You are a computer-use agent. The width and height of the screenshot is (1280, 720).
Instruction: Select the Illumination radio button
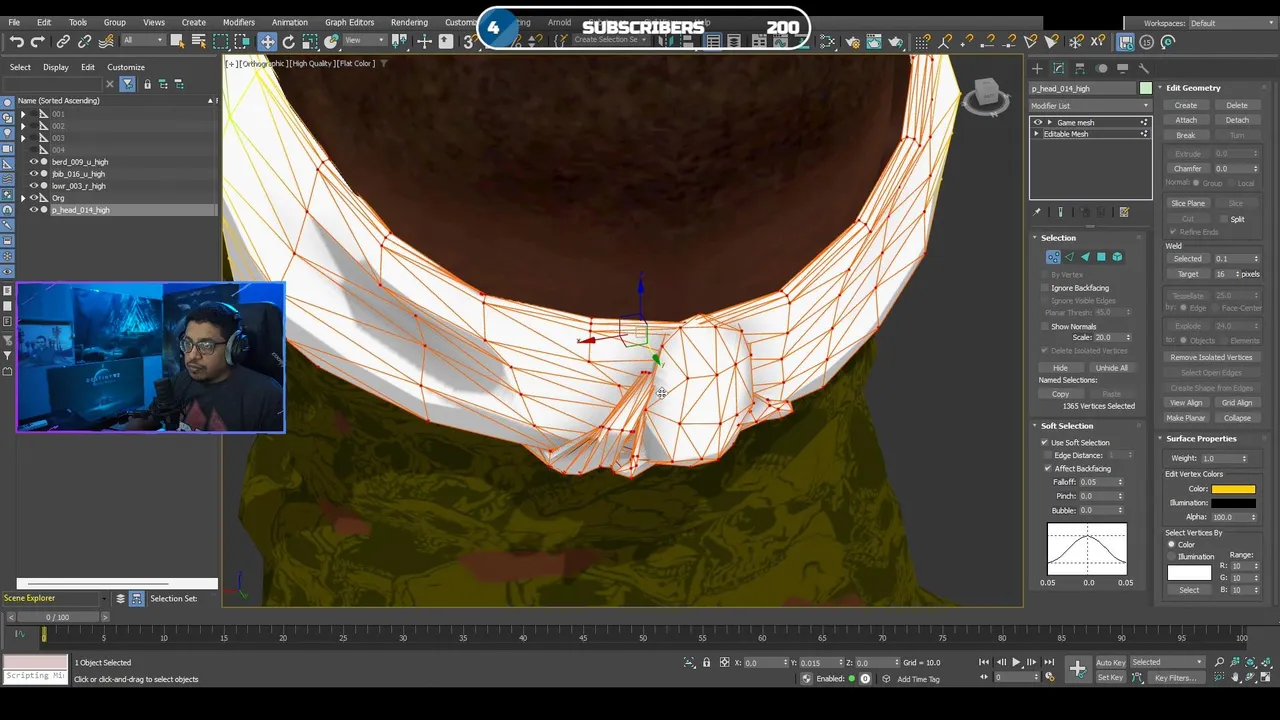click(x=1171, y=557)
